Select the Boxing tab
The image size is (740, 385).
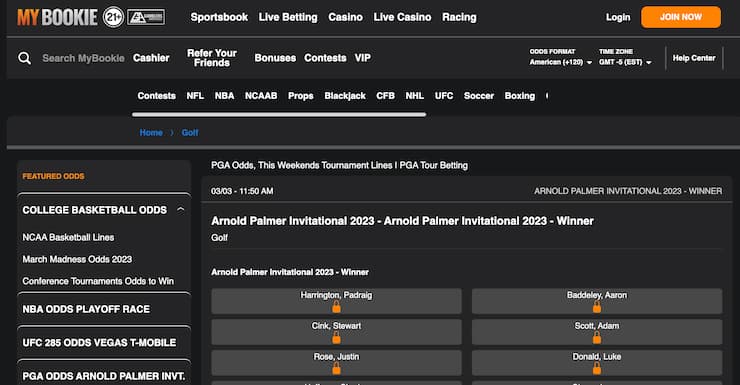(x=520, y=96)
